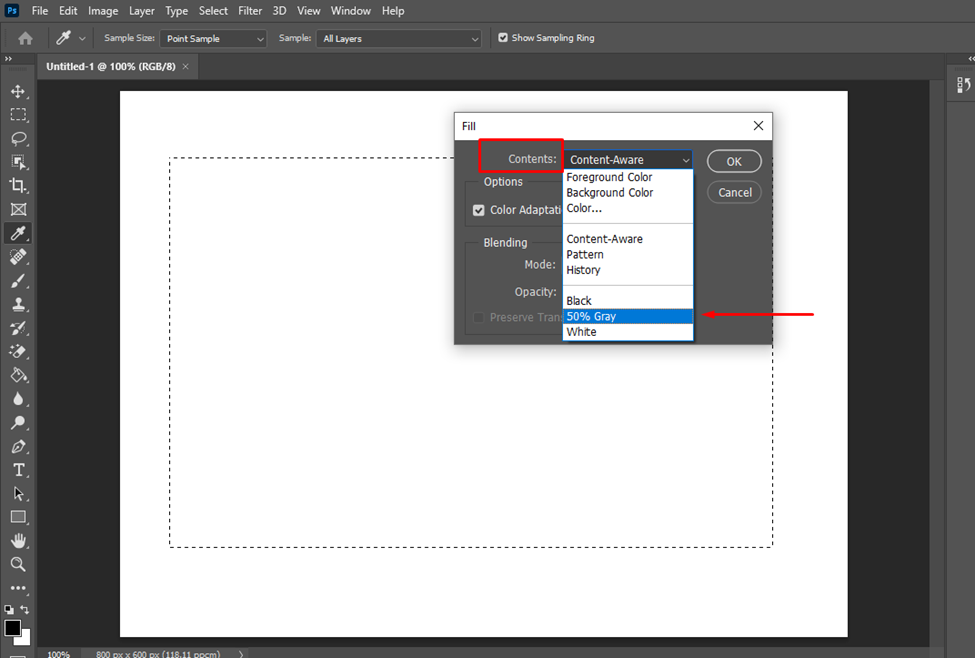Open the Type menu
Screen dimensions: 975x658
click(177, 11)
